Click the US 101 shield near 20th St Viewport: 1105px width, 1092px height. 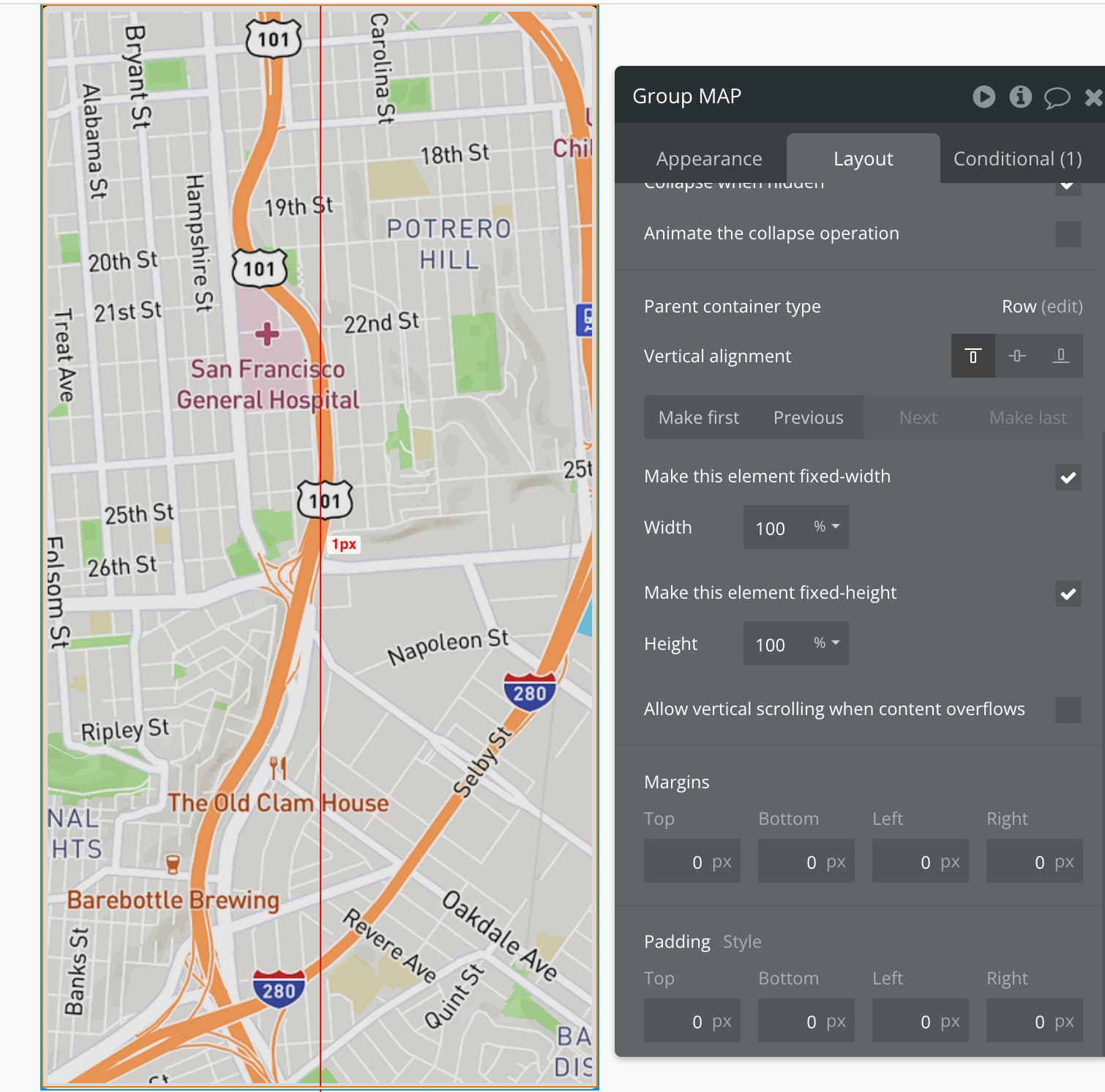(x=259, y=268)
